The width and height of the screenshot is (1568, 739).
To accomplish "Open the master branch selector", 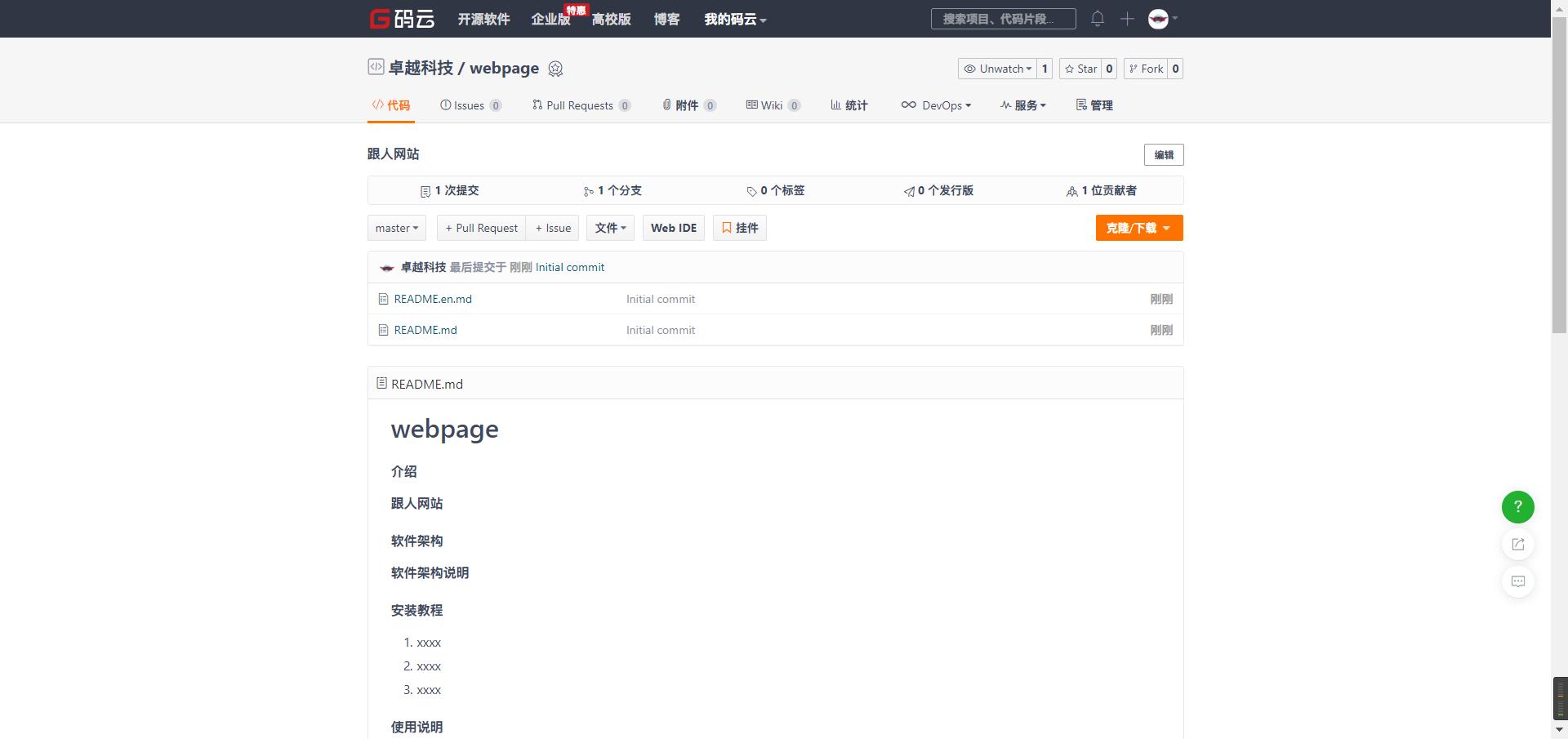I will pos(396,228).
